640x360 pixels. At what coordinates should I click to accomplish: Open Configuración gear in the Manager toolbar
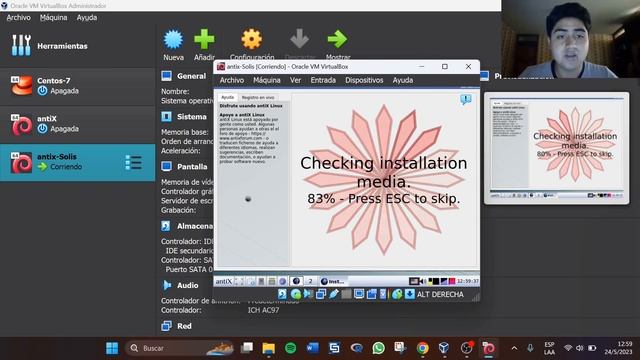tap(251, 39)
